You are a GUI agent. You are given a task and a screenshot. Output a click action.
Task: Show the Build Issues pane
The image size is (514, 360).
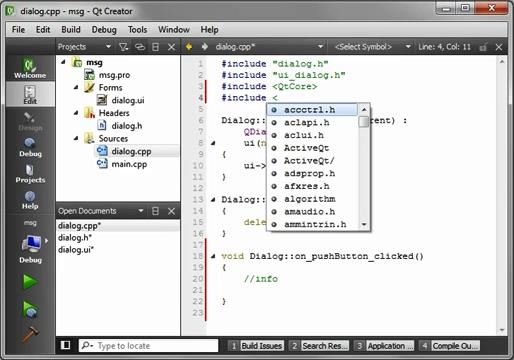256,346
